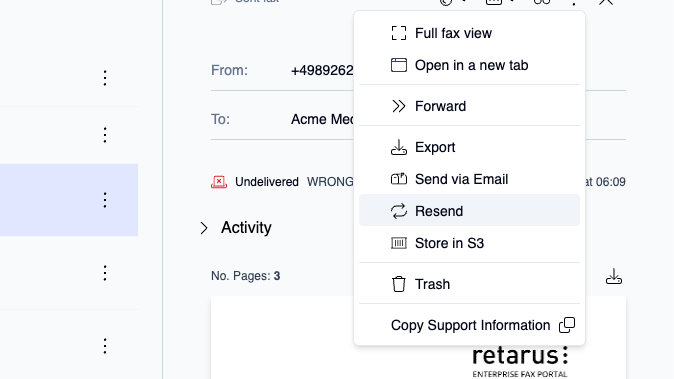Image resolution: width=674 pixels, height=379 pixels.
Task: Open the three-dot menu of the highlighted row
Action: 105,200
